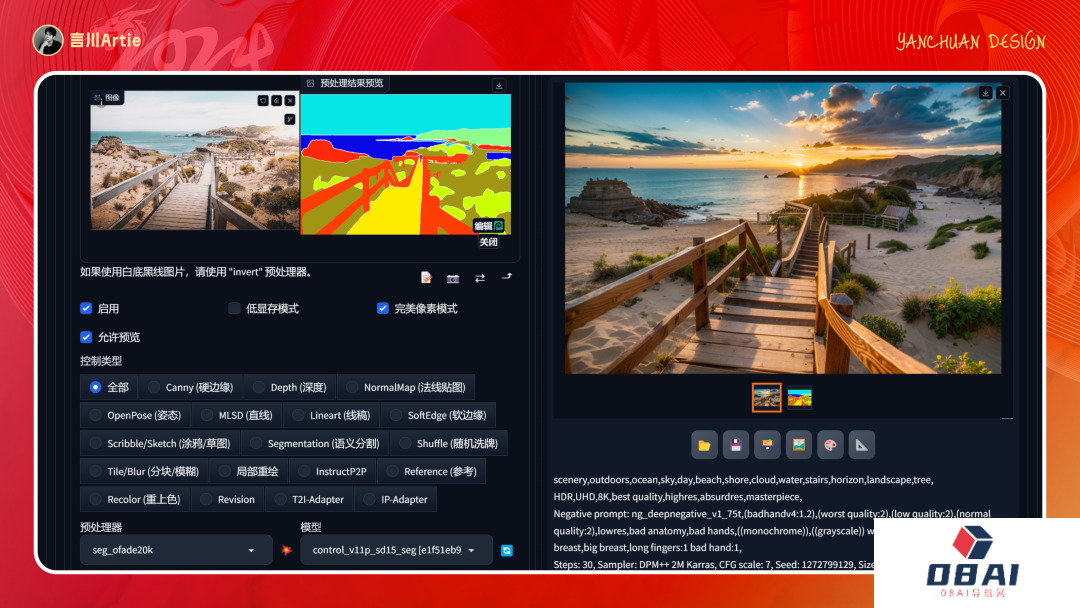Screen dimensions: 1080x608
Task: Click the save zip archive icon
Action: pos(767,445)
